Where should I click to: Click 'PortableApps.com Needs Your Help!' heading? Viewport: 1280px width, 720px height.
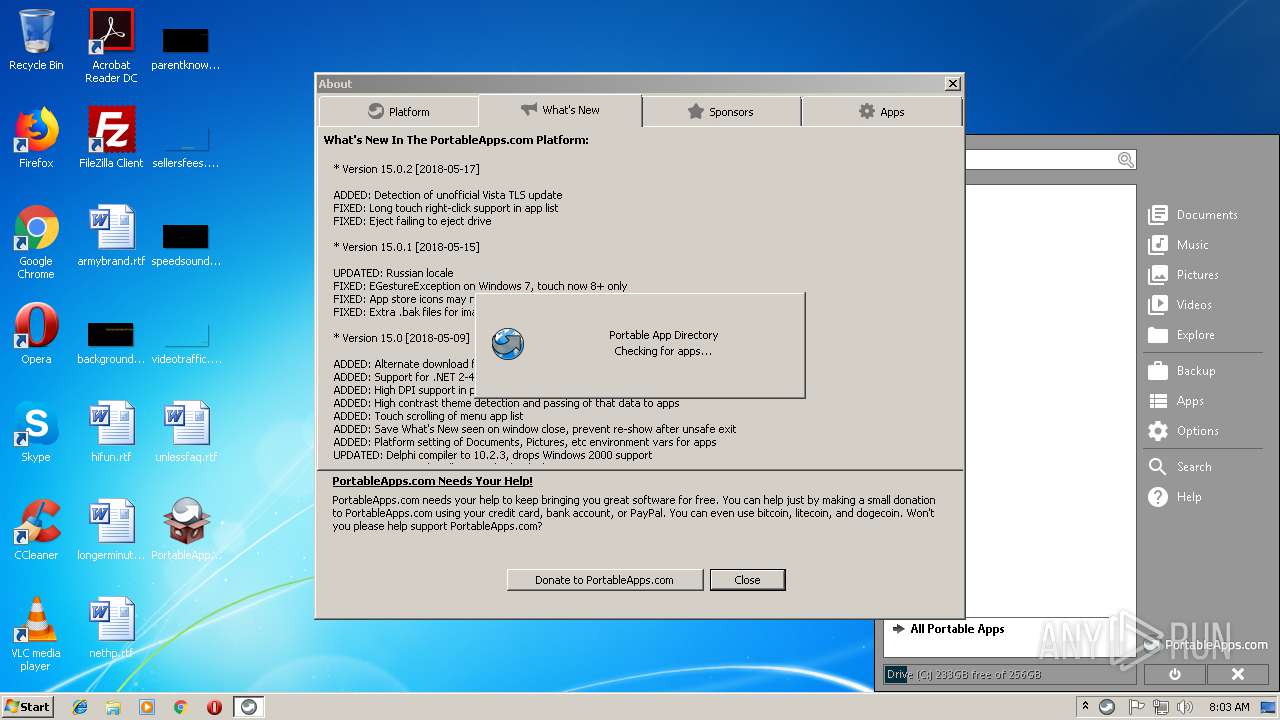tap(432, 481)
